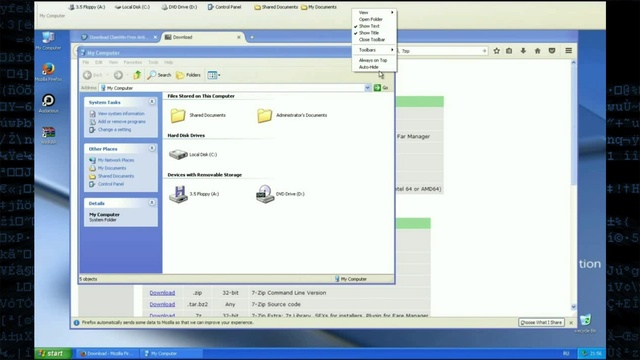Click Explorer Search button
640x360 pixels.
tap(160, 75)
